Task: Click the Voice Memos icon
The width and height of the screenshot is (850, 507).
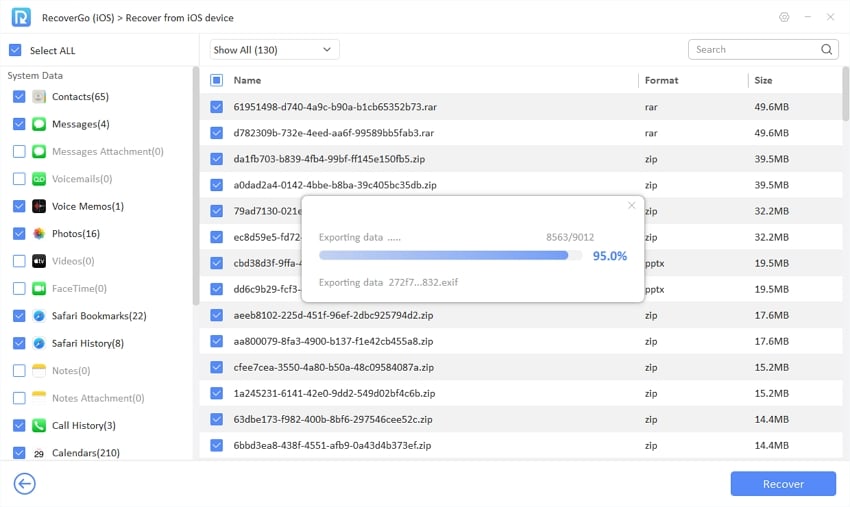Action: pyautogui.click(x=39, y=206)
